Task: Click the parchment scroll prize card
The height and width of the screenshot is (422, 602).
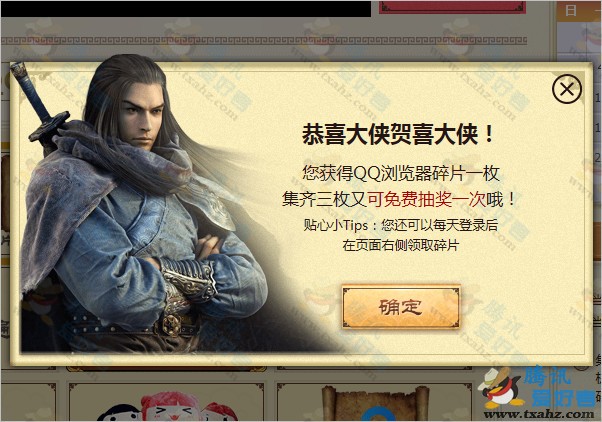Action: pyautogui.click(x=374, y=403)
